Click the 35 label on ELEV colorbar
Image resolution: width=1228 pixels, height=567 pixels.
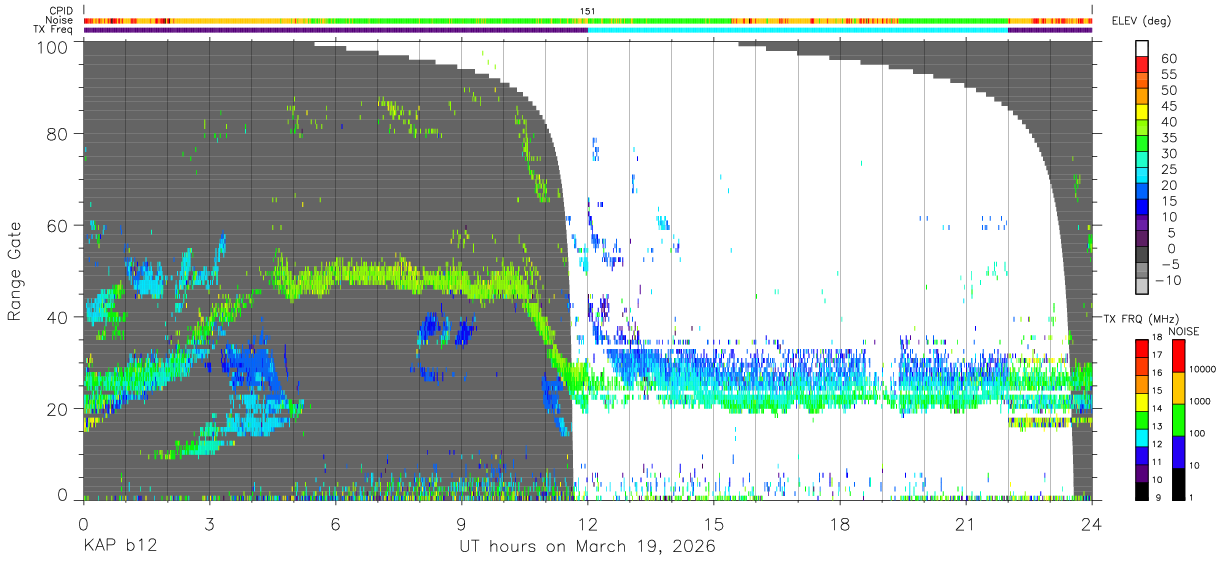pos(1167,139)
